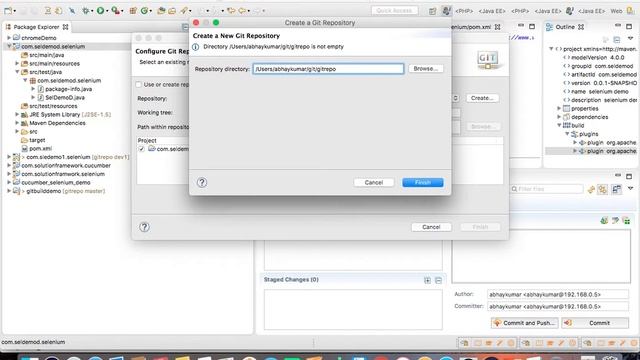Click the Browse... button next to Repository directory
This screenshot has width=640, height=360.
point(425,69)
